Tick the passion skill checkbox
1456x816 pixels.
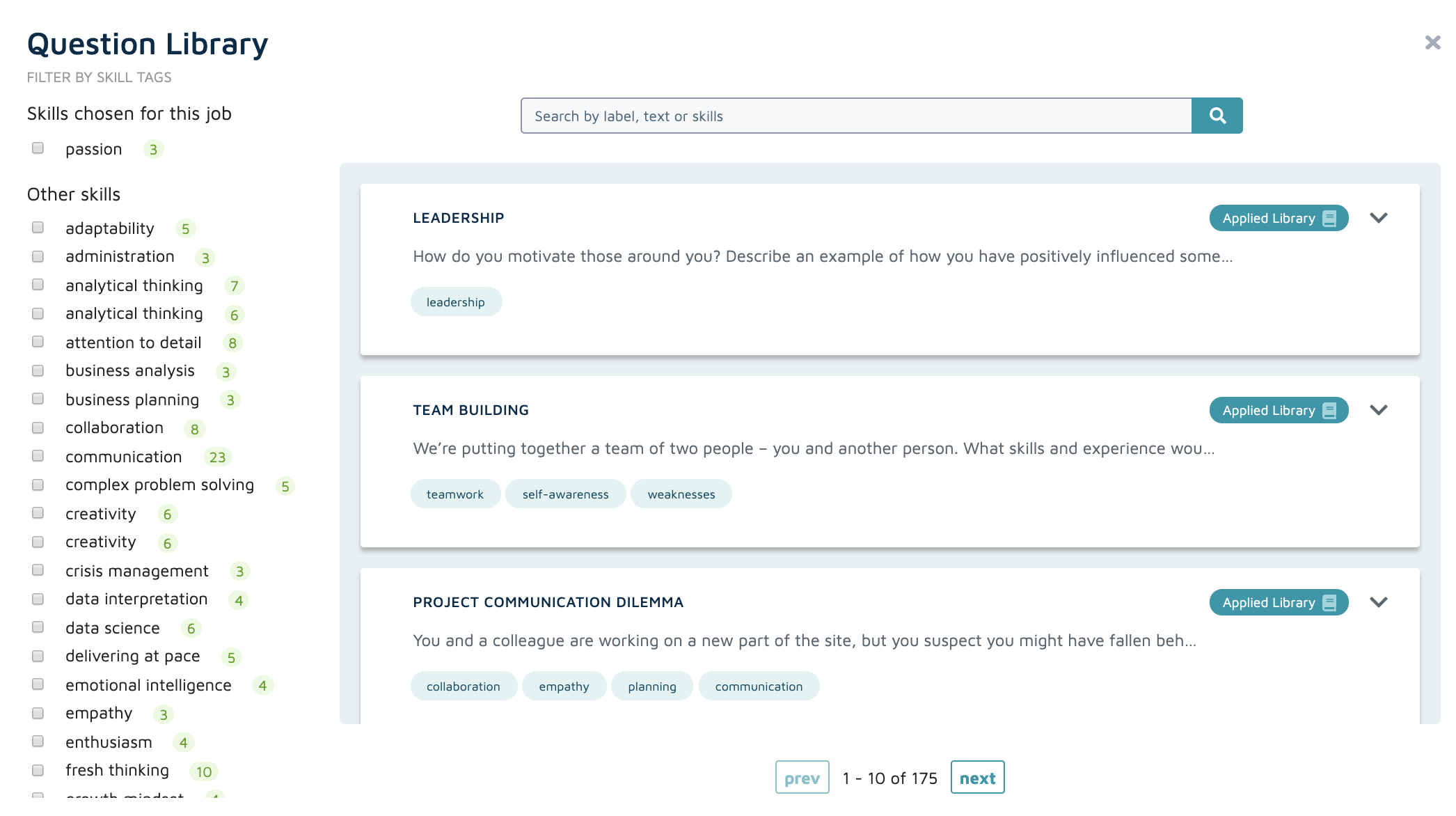(x=38, y=148)
